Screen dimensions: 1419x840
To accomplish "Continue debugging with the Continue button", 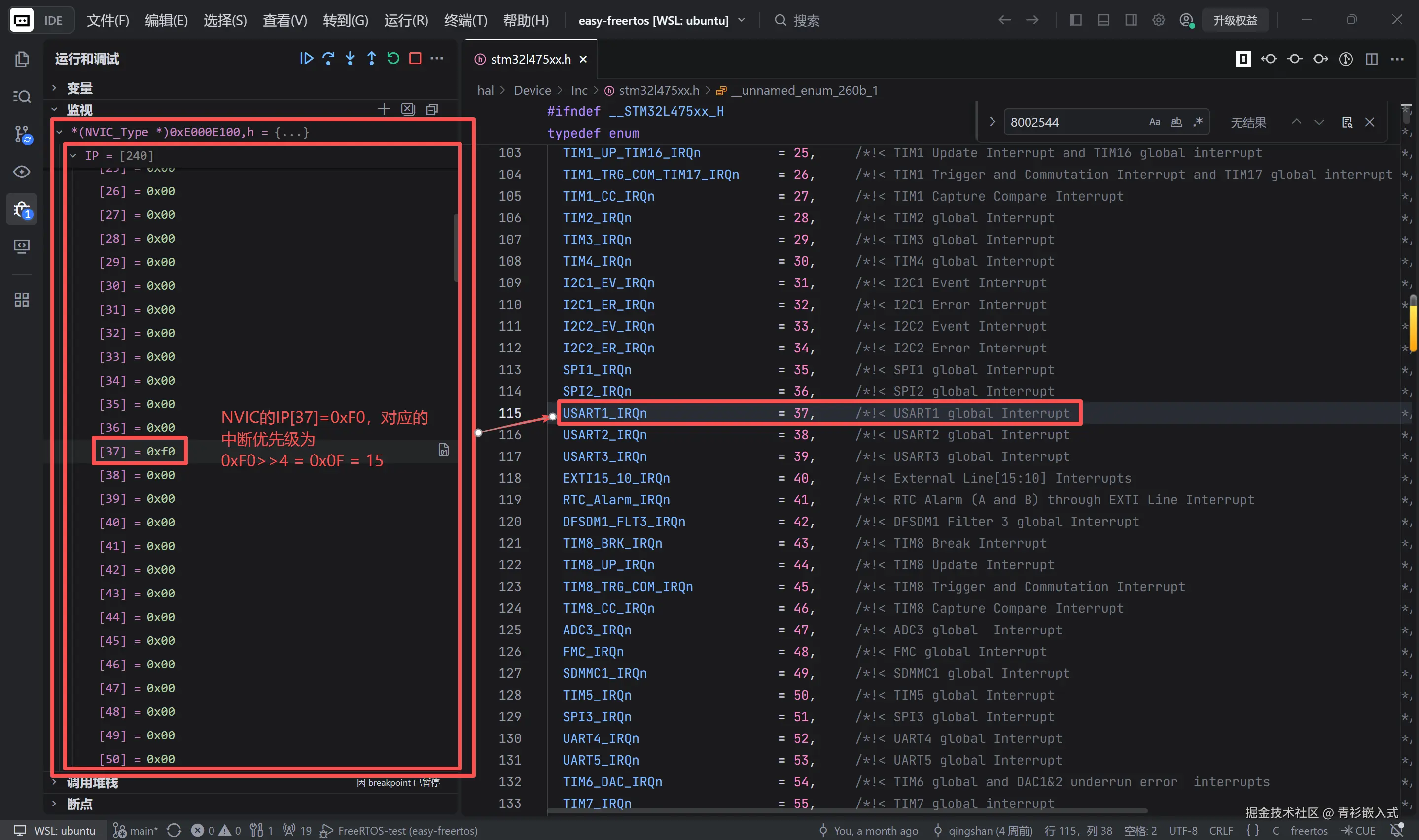I will [x=306, y=58].
